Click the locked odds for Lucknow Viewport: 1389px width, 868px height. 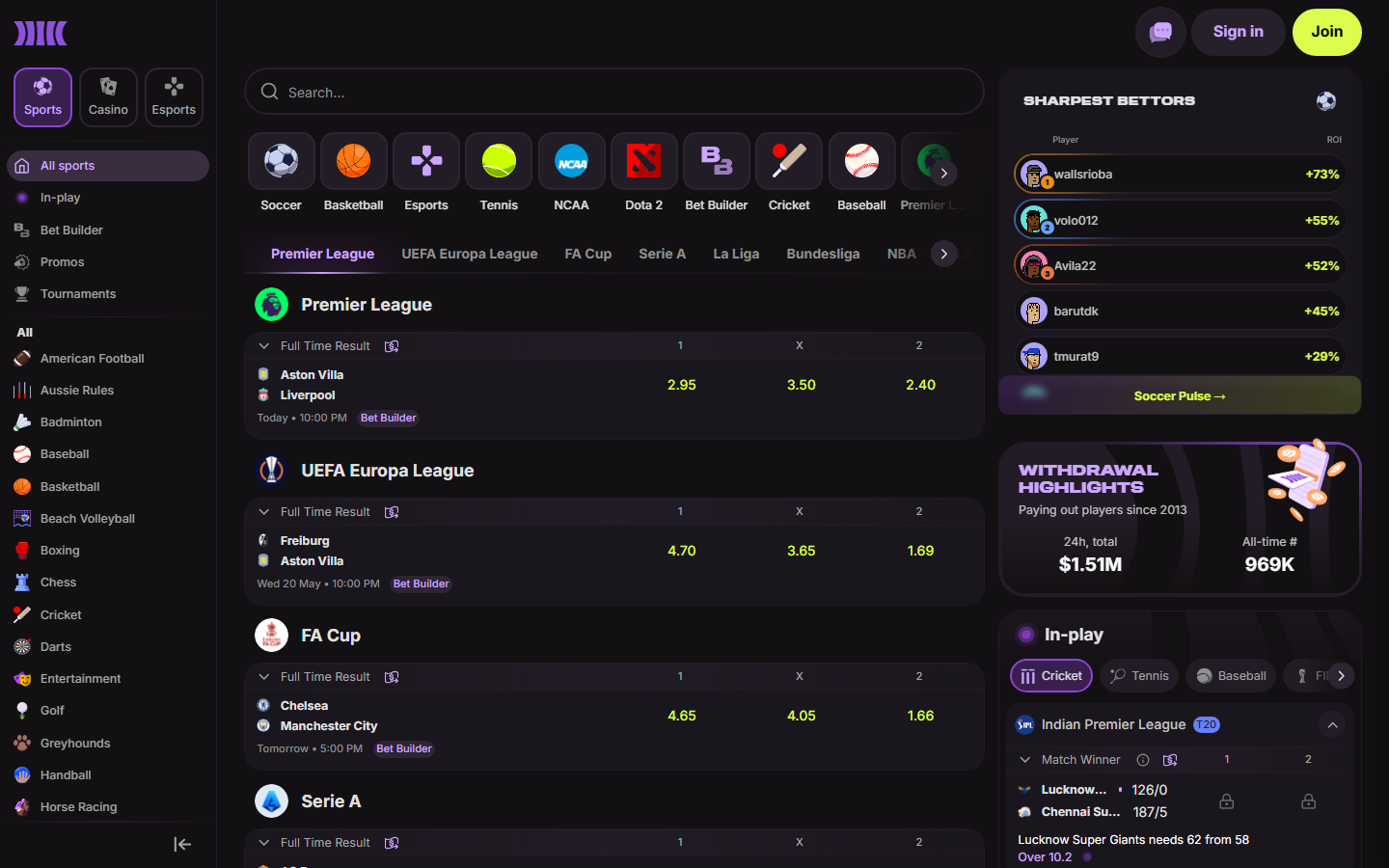1226,801
